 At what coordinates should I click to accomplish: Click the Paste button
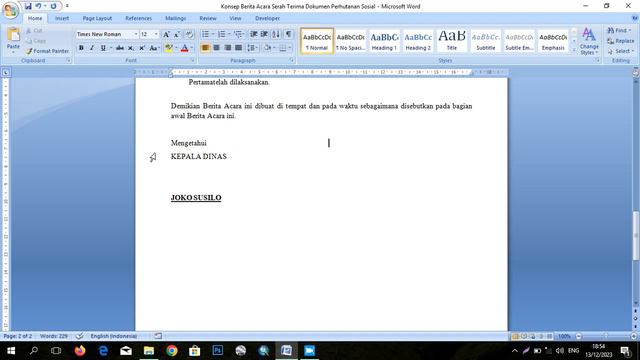point(13,39)
